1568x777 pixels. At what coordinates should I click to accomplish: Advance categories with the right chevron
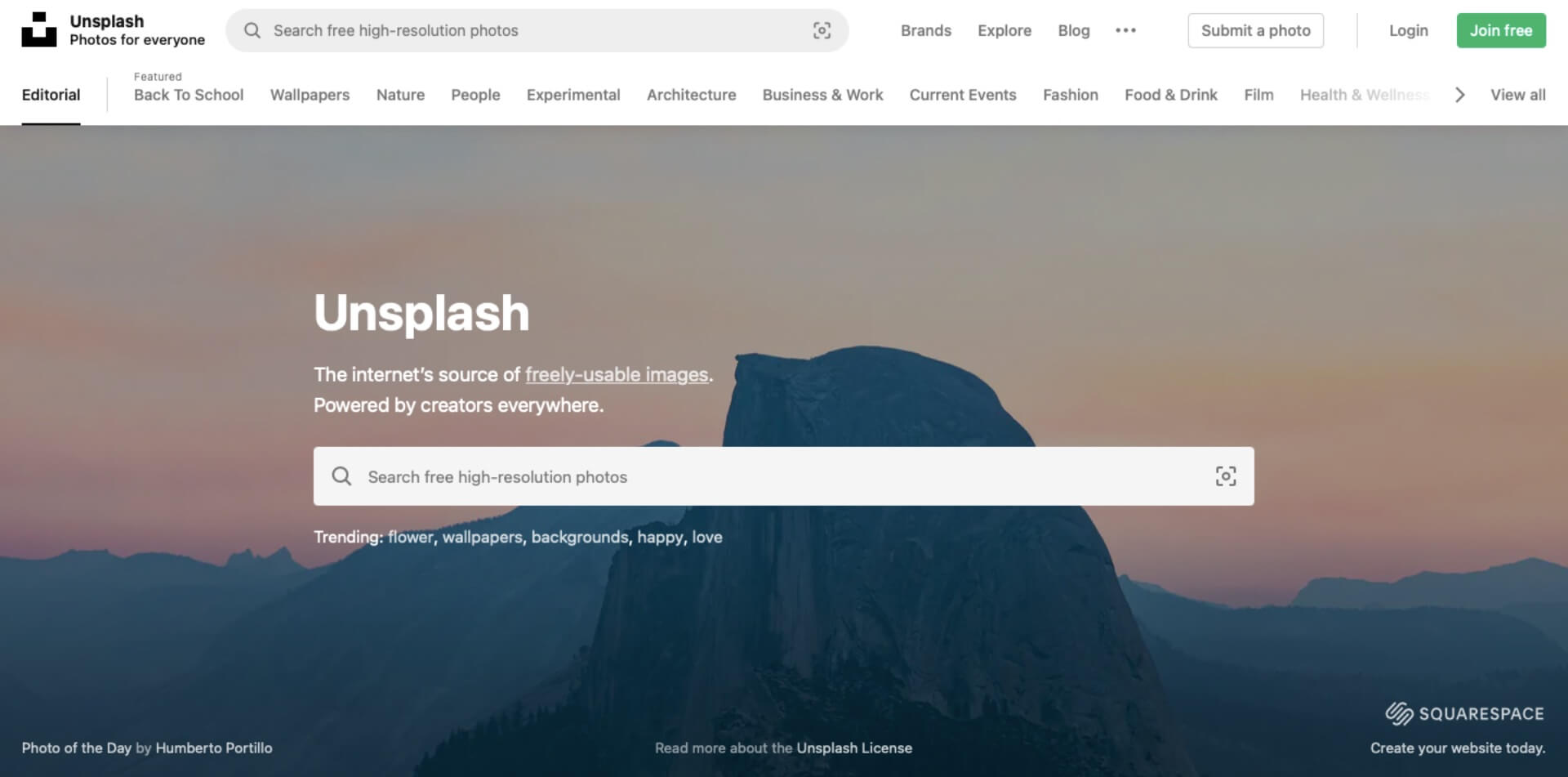coord(1460,95)
